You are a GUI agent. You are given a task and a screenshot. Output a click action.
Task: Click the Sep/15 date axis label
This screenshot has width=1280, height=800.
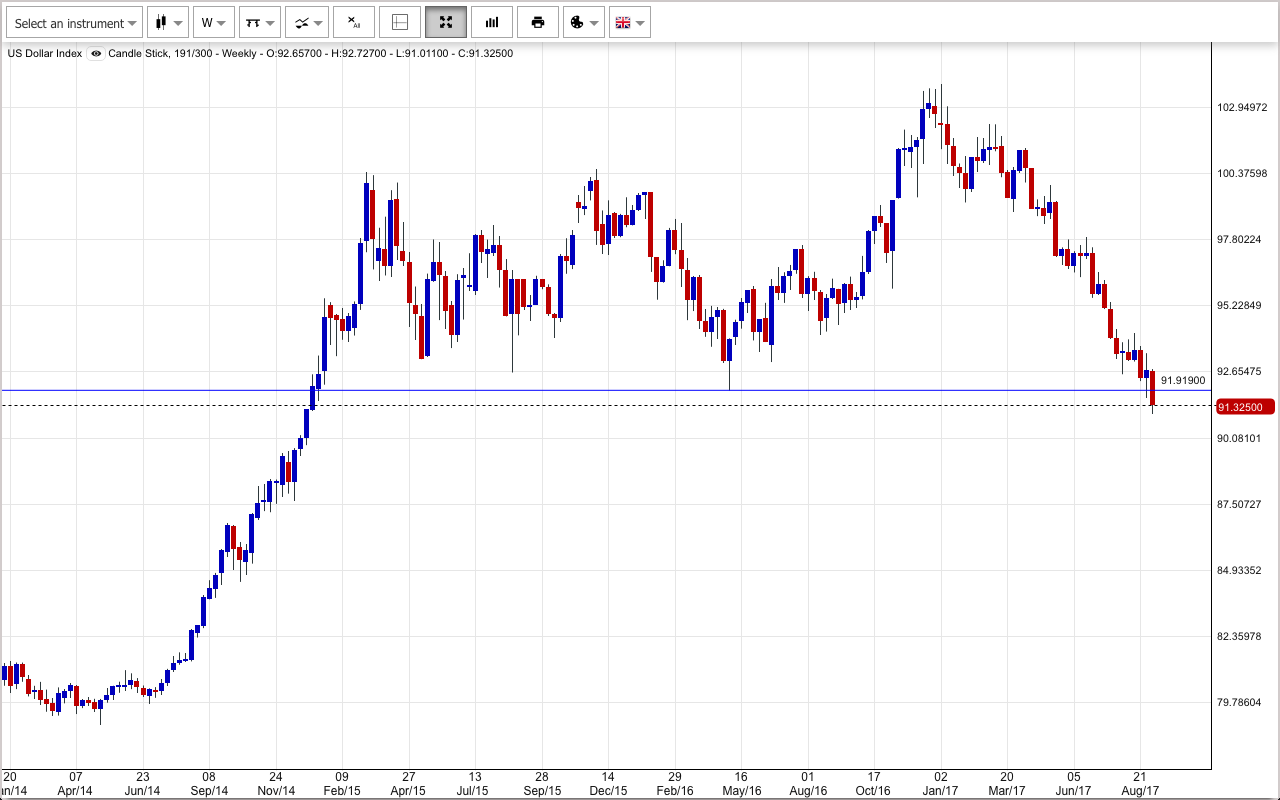click(541, 791)
